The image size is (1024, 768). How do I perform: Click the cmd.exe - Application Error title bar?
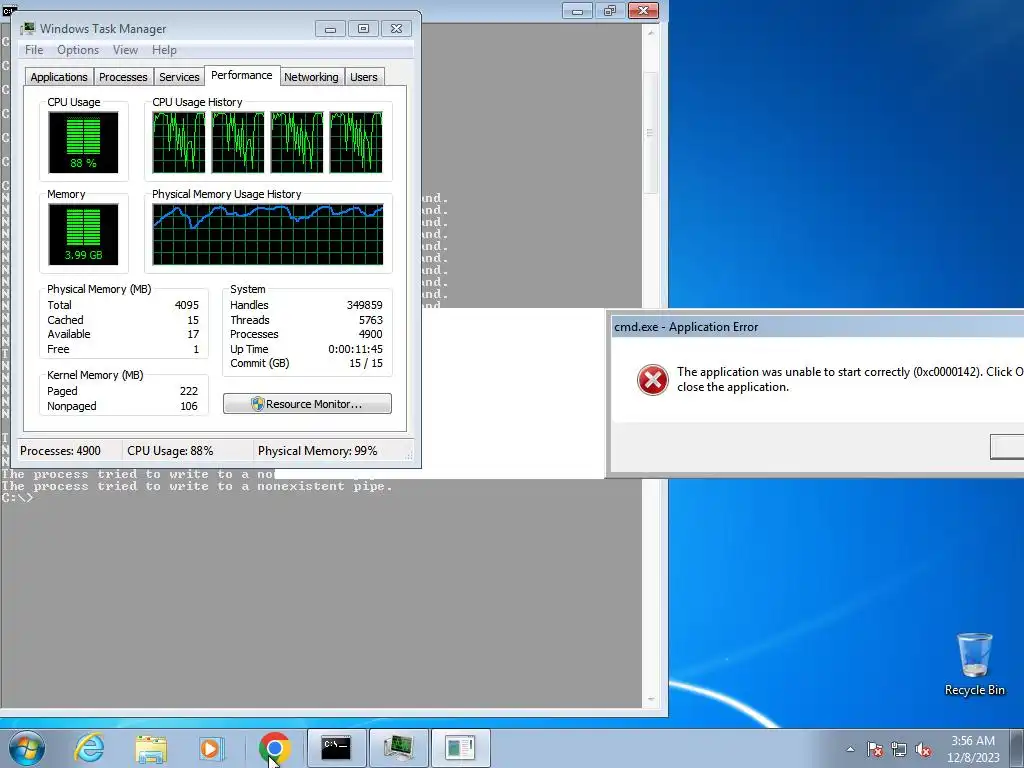[x=816, y=327]
